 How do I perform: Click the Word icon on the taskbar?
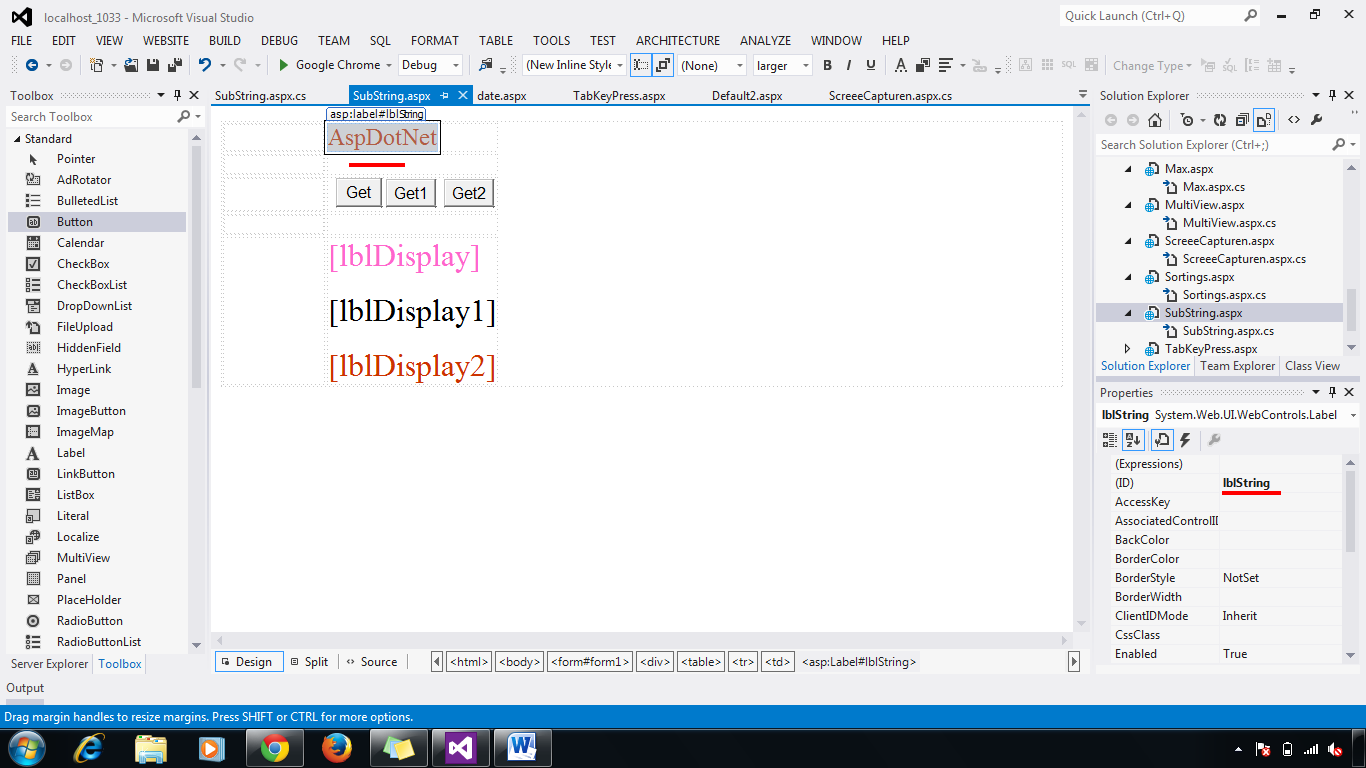point(522,747)
